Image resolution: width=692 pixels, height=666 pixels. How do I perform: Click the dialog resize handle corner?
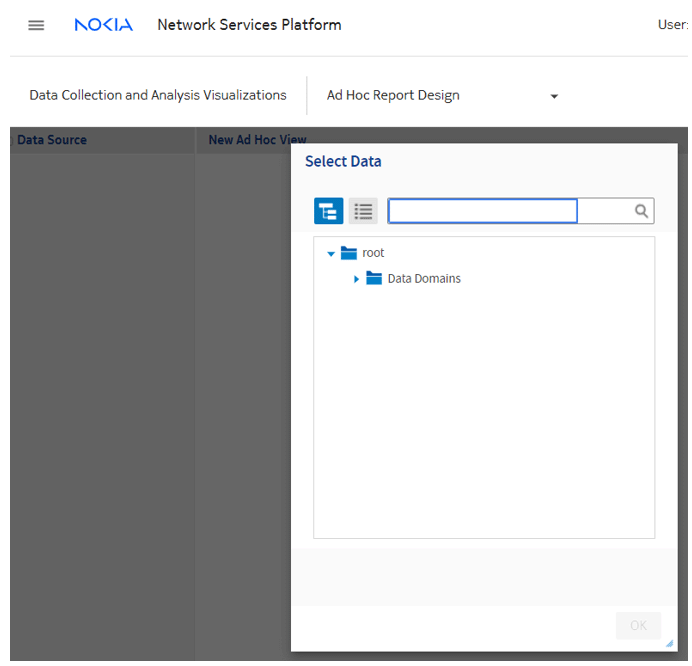point(669,643)
